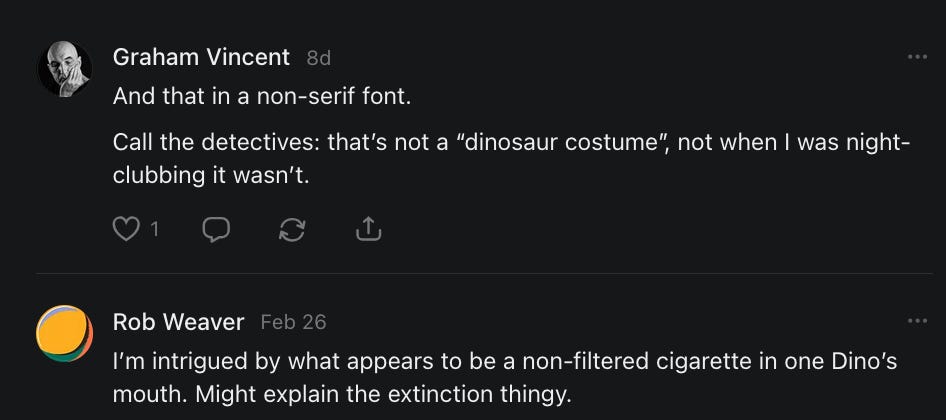946x420 pixels.
Task: Visit Graham Vincent's profile via his name
Action: pos(201,57)
